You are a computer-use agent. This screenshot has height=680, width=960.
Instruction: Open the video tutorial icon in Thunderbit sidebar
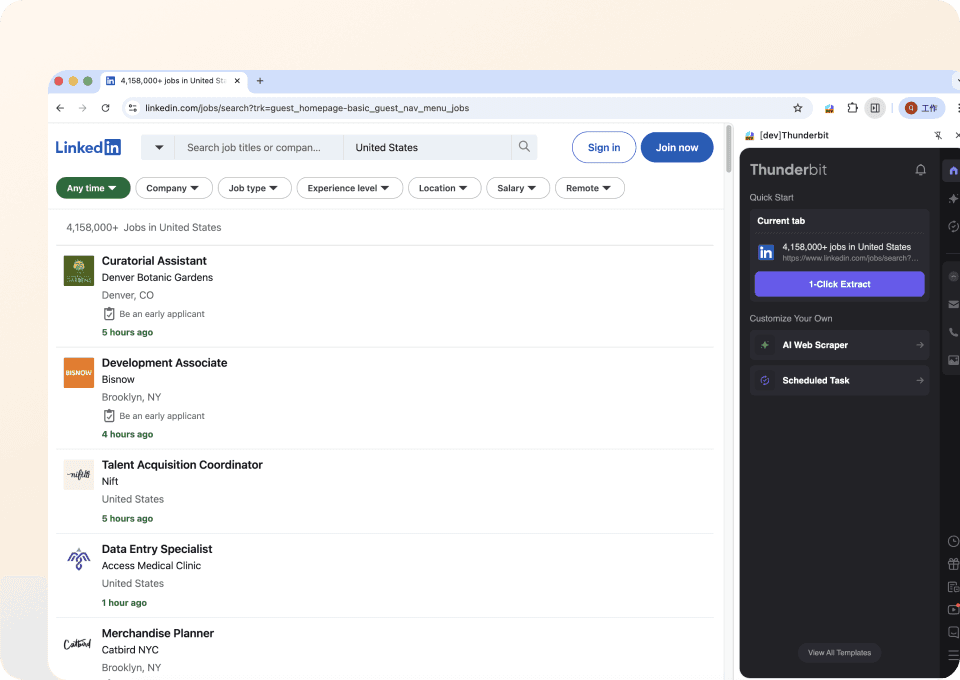tap(953, 610)
